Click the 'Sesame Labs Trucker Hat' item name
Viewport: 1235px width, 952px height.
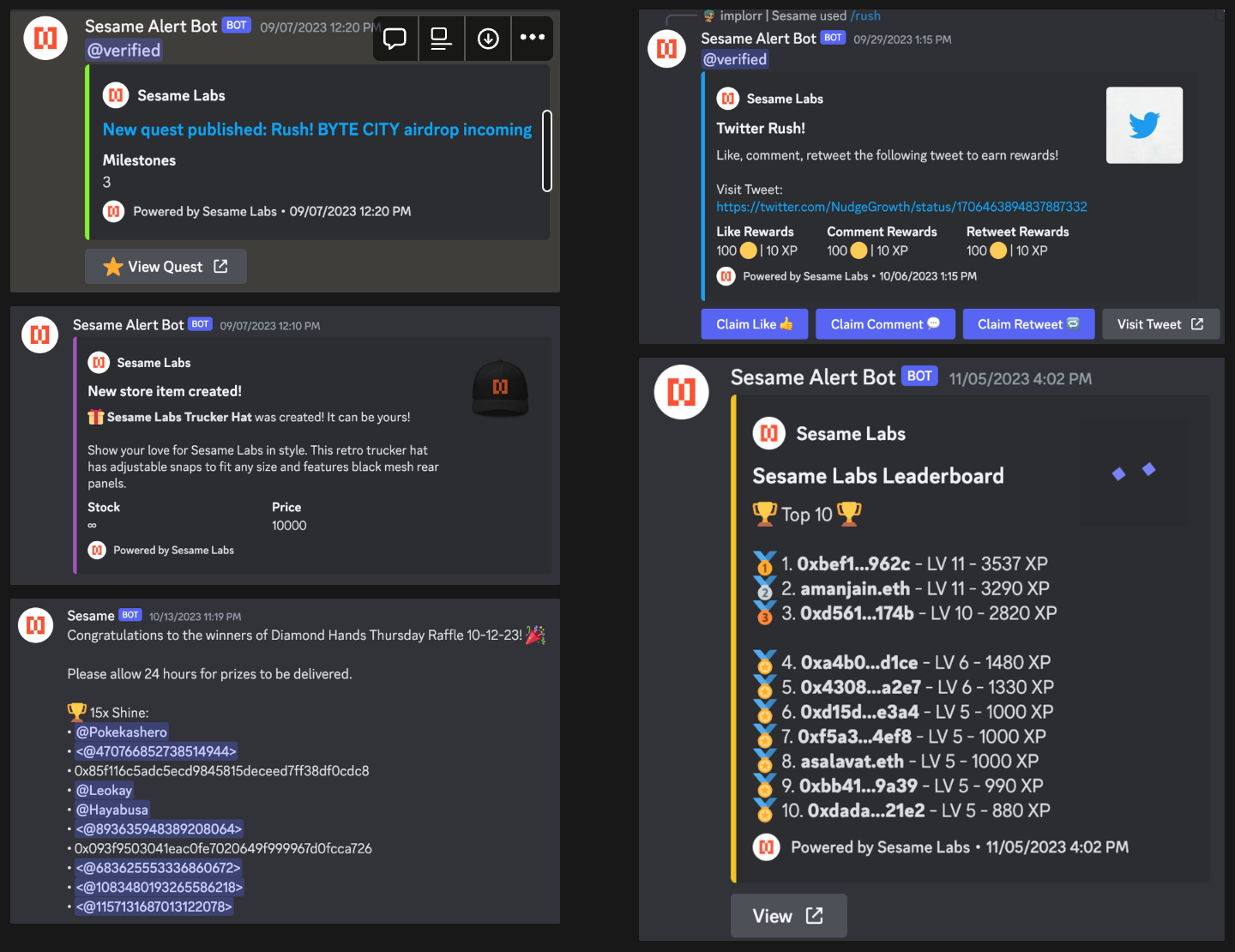[x=179, y=418]
